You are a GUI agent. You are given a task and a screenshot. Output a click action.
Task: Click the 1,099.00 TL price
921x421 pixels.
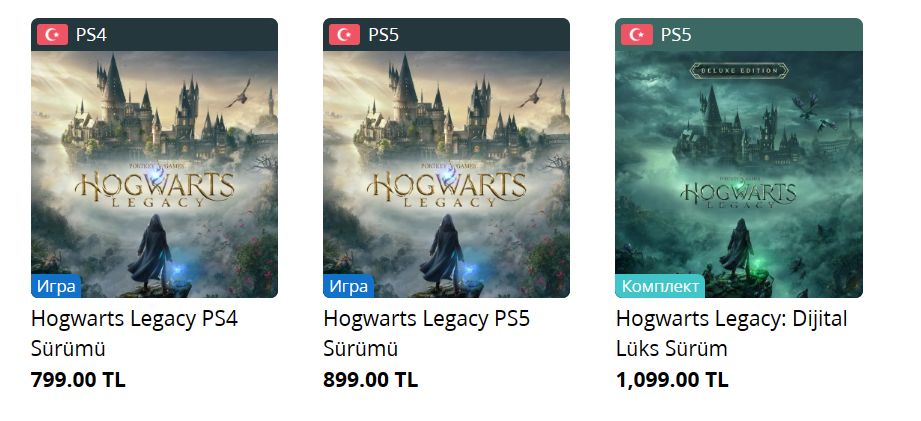pos(672,380)
